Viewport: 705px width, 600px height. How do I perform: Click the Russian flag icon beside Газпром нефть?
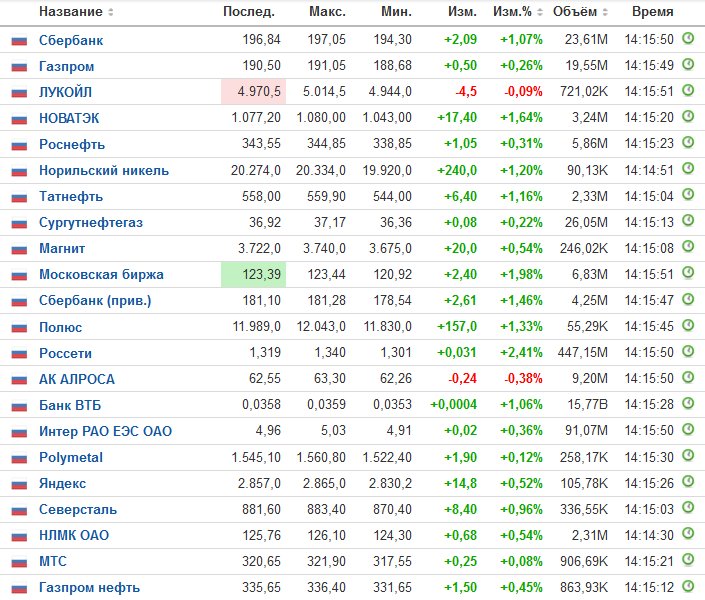[19, 588]
